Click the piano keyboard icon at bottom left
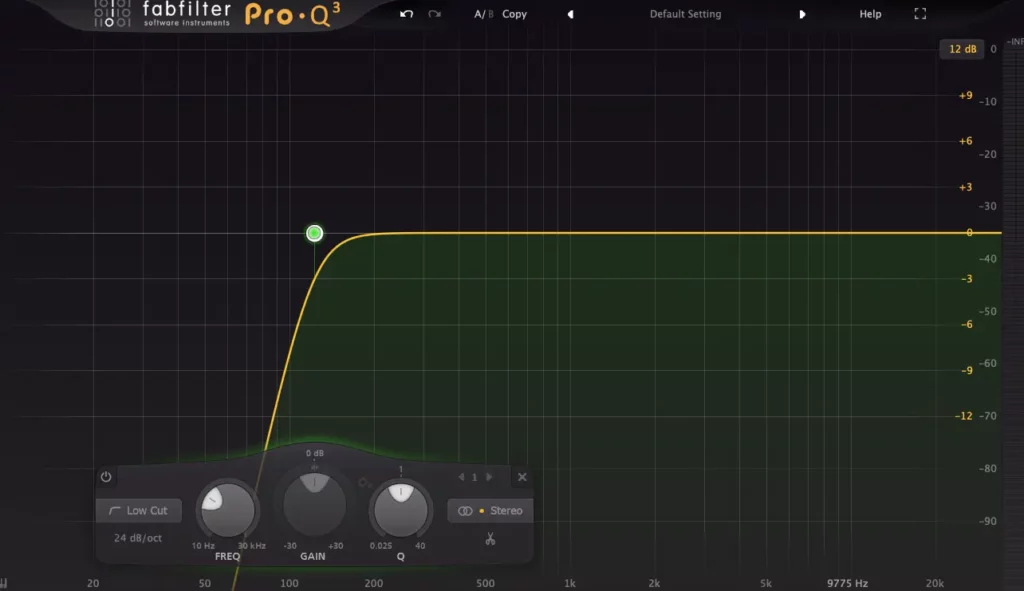This screenshot has width=1024, height=591. [6, 583]
